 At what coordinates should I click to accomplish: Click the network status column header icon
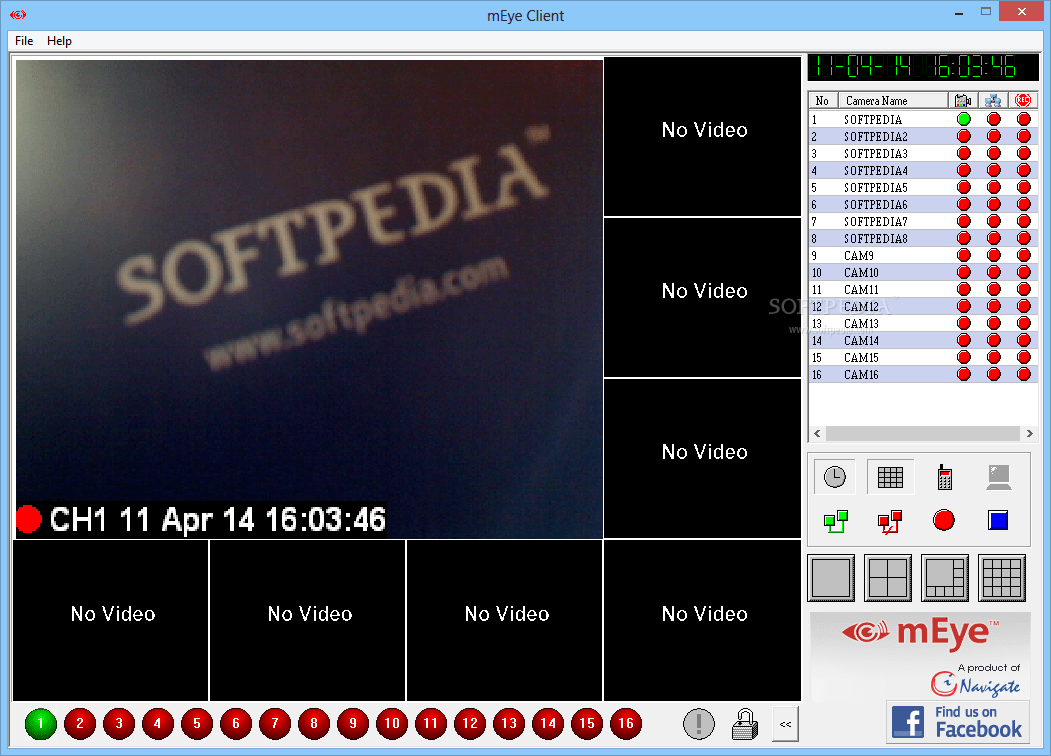993,101
